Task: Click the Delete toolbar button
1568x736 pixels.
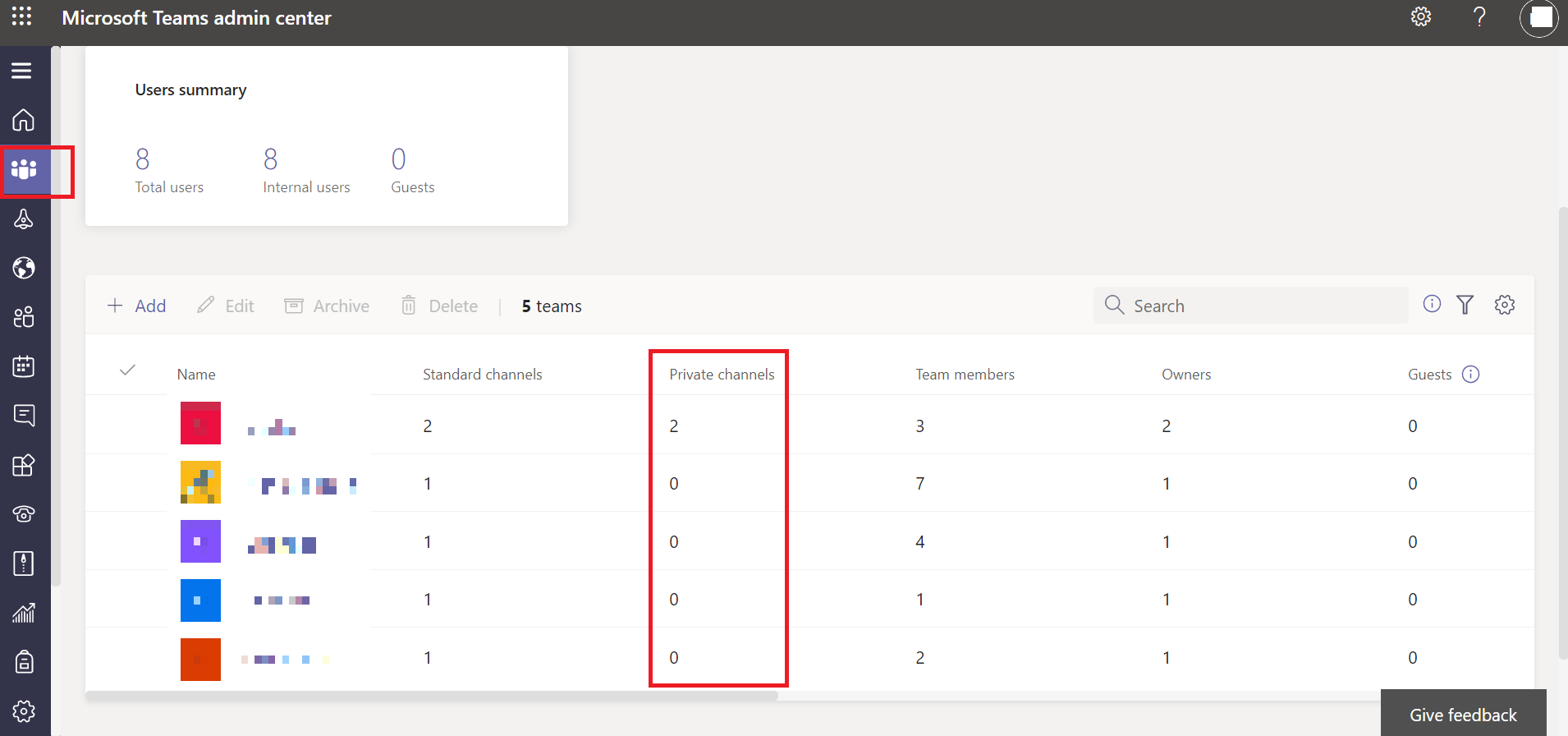Action: coord(439,306)
